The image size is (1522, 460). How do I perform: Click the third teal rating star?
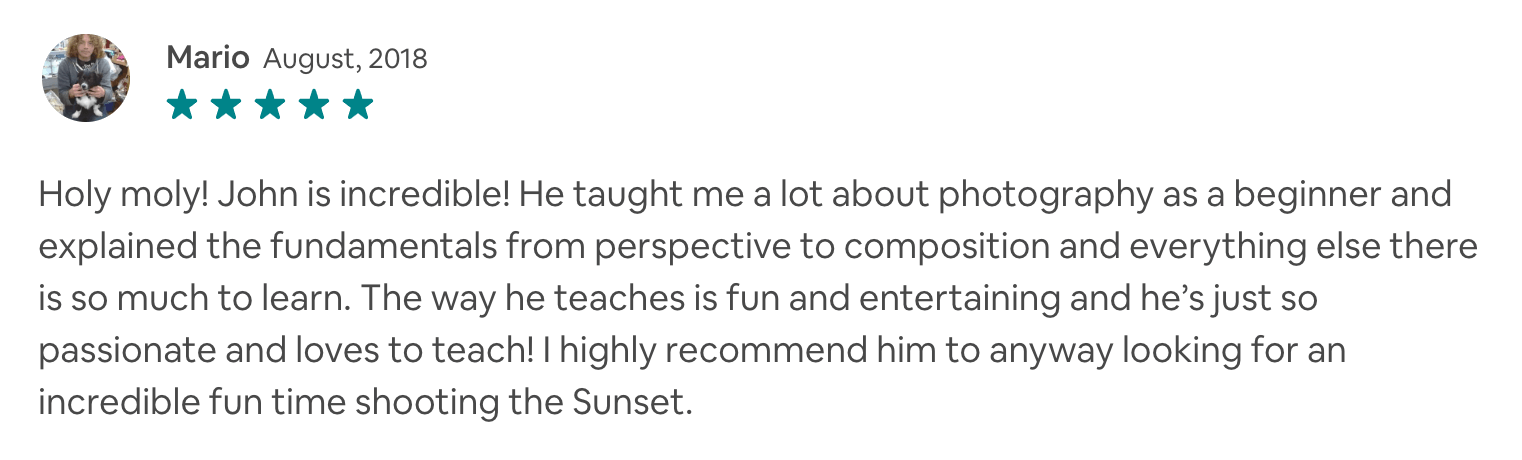tap(270, 104)
